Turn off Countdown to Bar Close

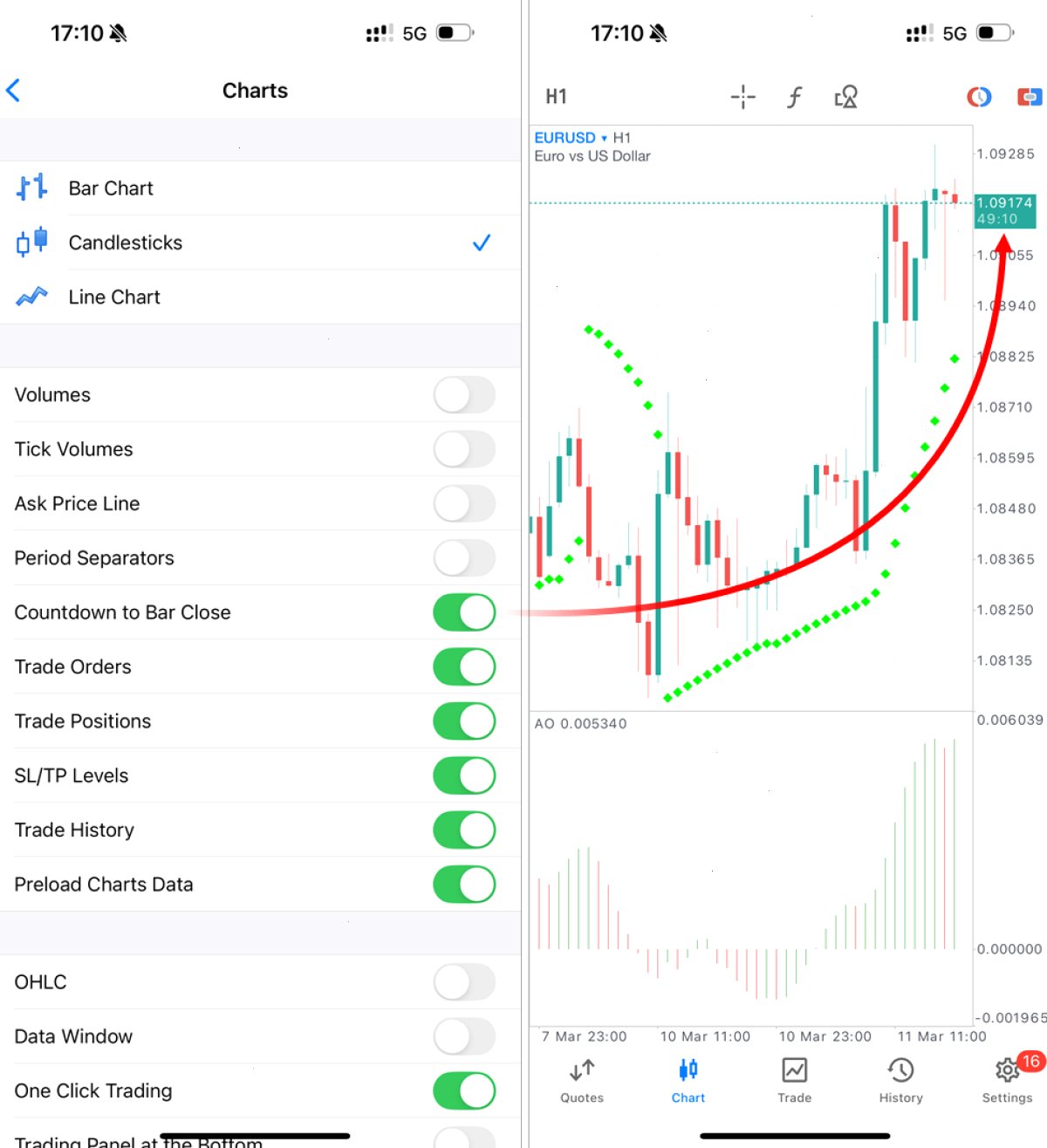[x=464, y=612]
